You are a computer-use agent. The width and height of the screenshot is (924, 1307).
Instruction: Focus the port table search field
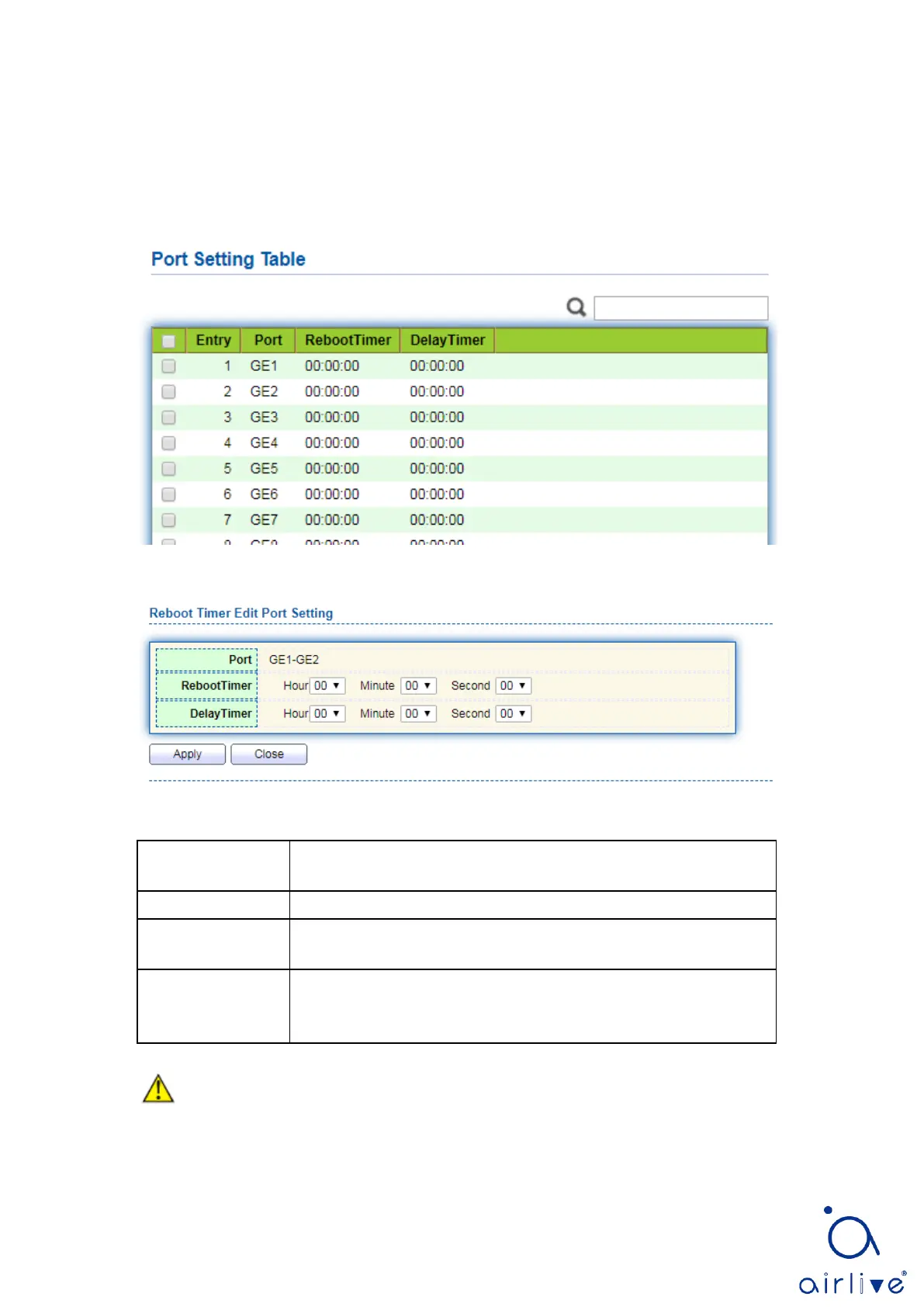click(x=680, y=308)
